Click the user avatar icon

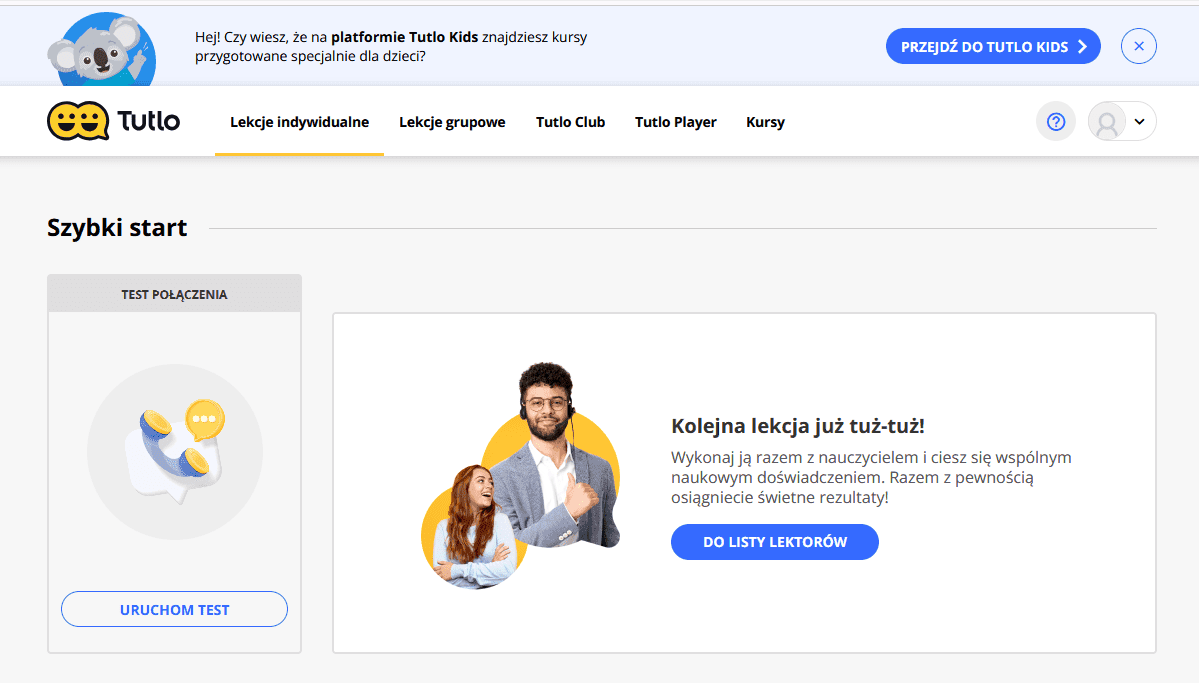1107,122
